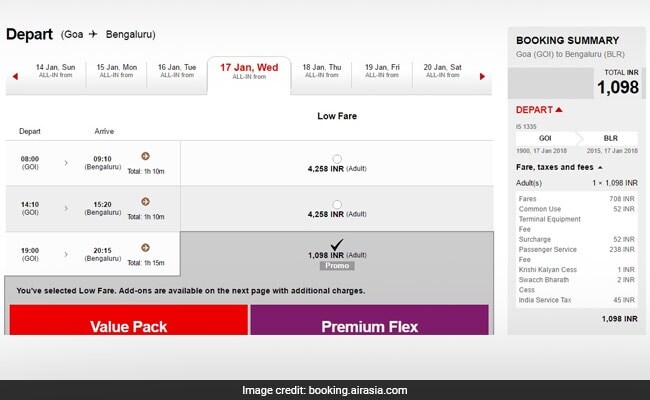Collapse the DEPART section in booking summary
Viewport: 650px width, 400px height.
(x=558, y=109)
